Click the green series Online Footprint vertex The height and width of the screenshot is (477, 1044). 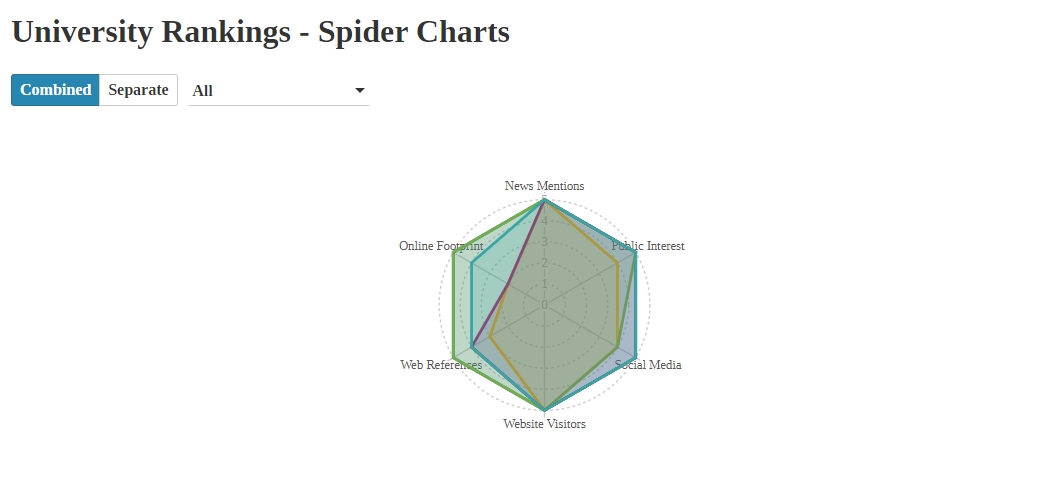(453, 252)
